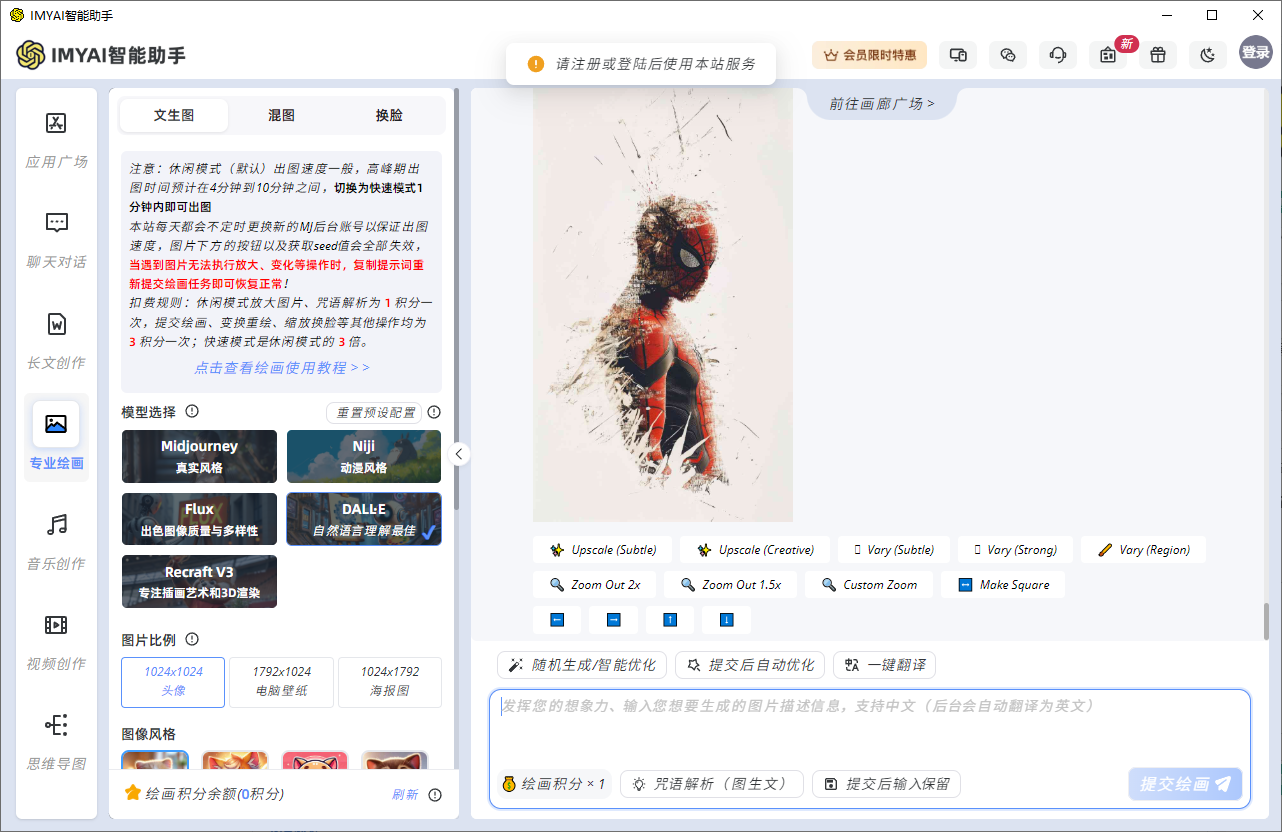1282x832 pixels.
Task: Select the Niji 动漫风格 model card
Action: pos(364,457)
